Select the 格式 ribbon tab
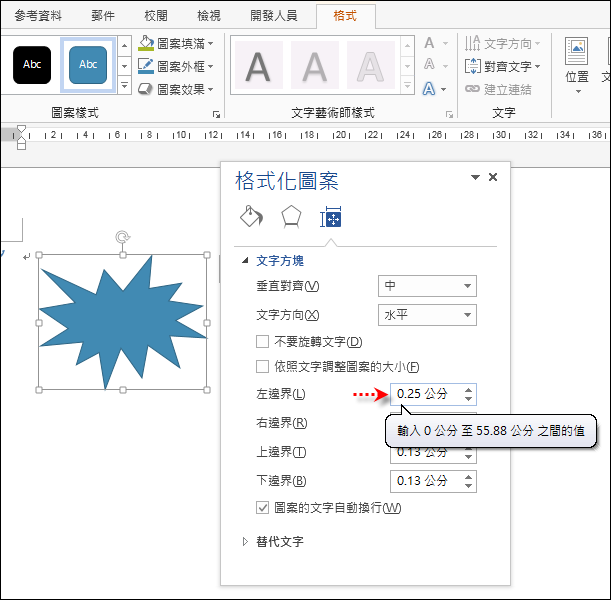 point(345,16)
